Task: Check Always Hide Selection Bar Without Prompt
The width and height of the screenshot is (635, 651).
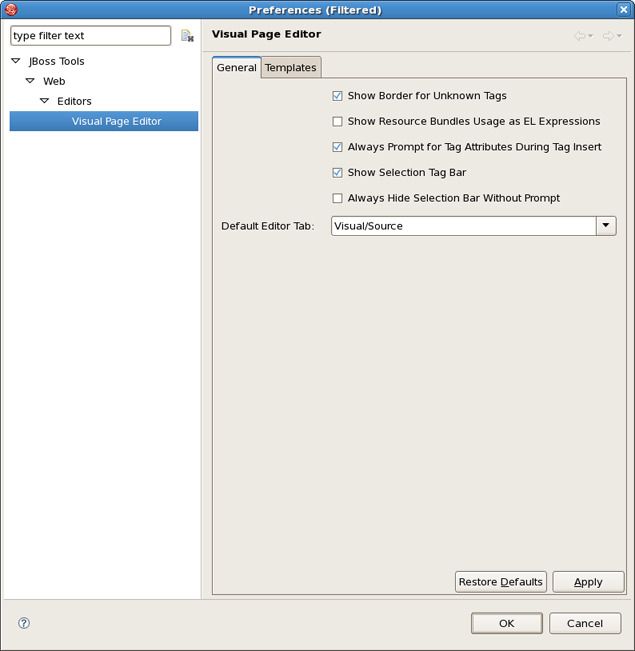Action: point(338,199)
